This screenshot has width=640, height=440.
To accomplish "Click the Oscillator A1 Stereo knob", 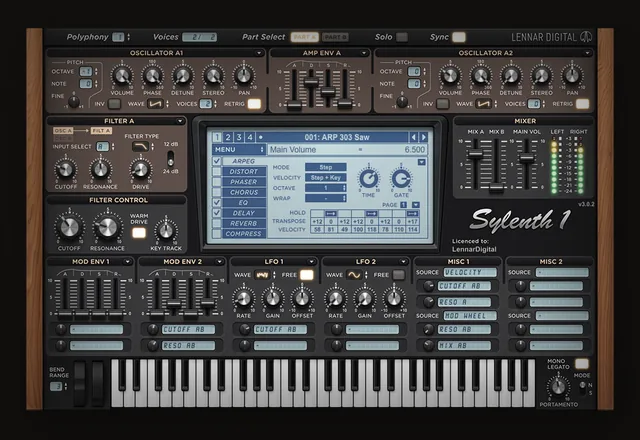I will coord(213,76).
